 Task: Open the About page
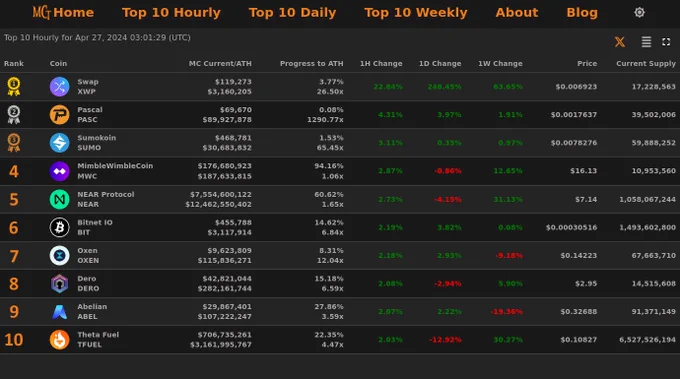click(517, 13)
